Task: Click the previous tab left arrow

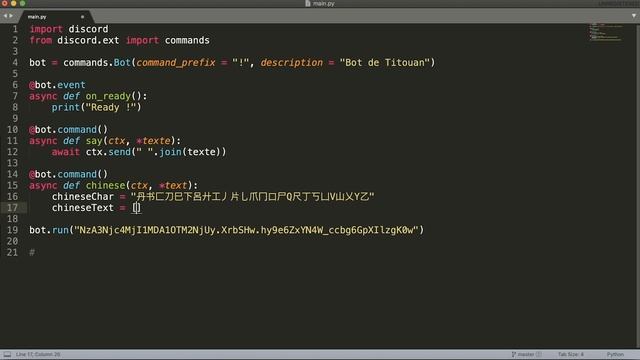Action: (x=5, y=16)
